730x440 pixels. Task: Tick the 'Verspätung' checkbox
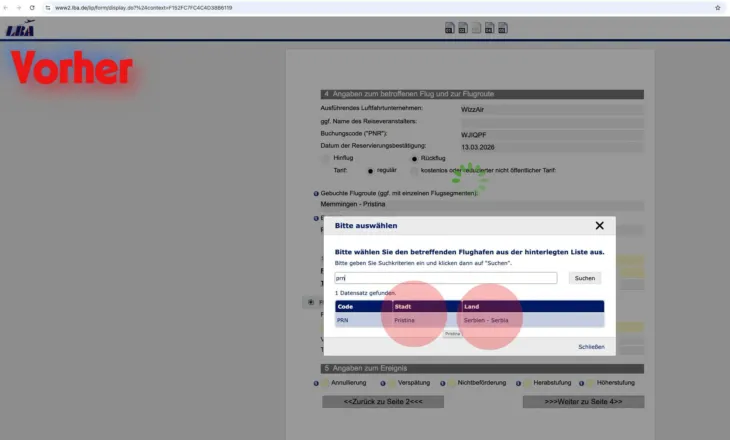point(392,383)
